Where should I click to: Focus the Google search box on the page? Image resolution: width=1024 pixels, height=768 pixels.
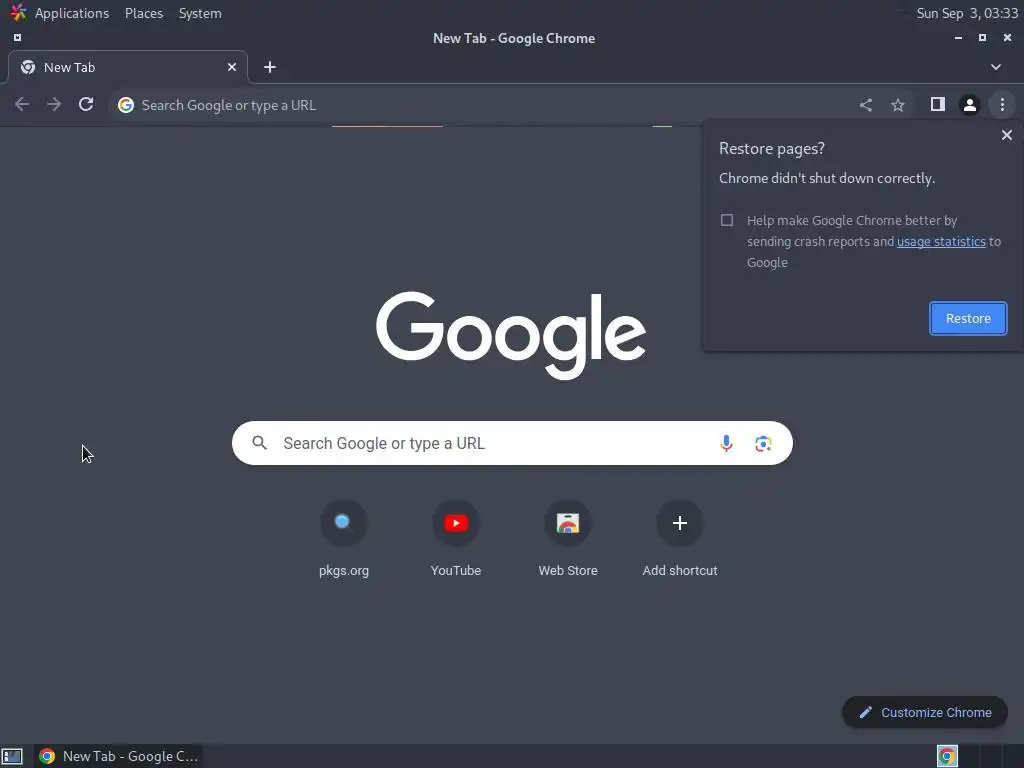512,443
